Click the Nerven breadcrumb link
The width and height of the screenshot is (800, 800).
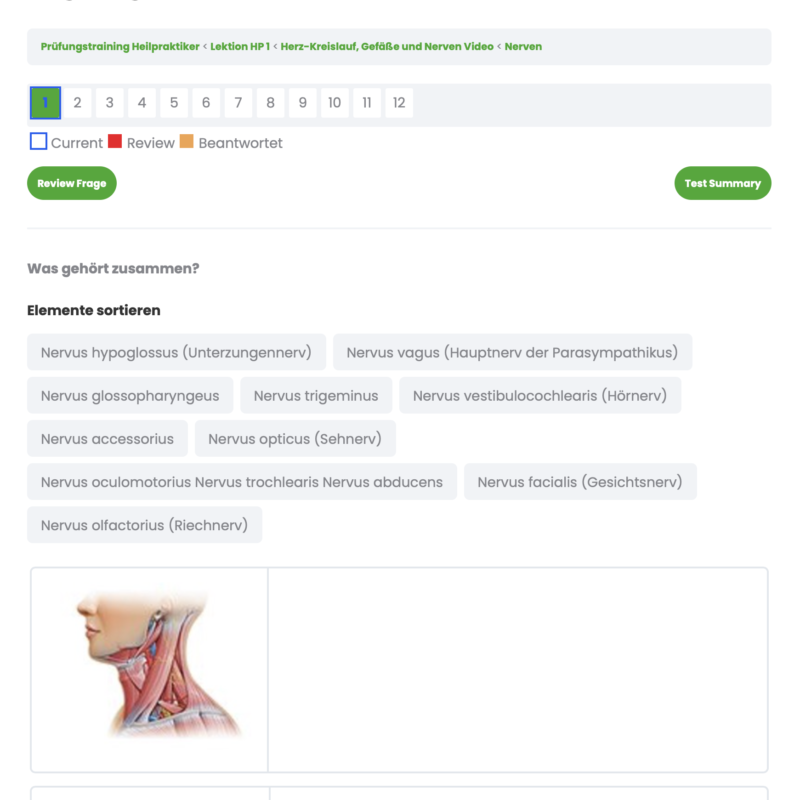523,47
